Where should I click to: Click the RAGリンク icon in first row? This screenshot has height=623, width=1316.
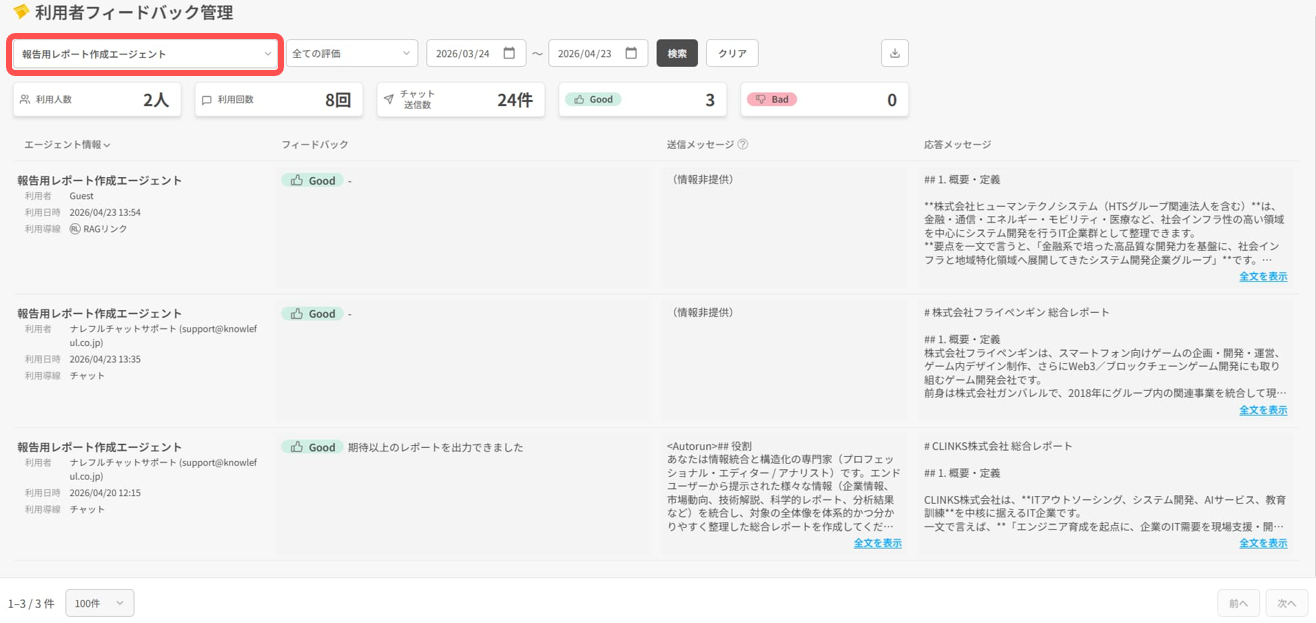pos(75,229)
